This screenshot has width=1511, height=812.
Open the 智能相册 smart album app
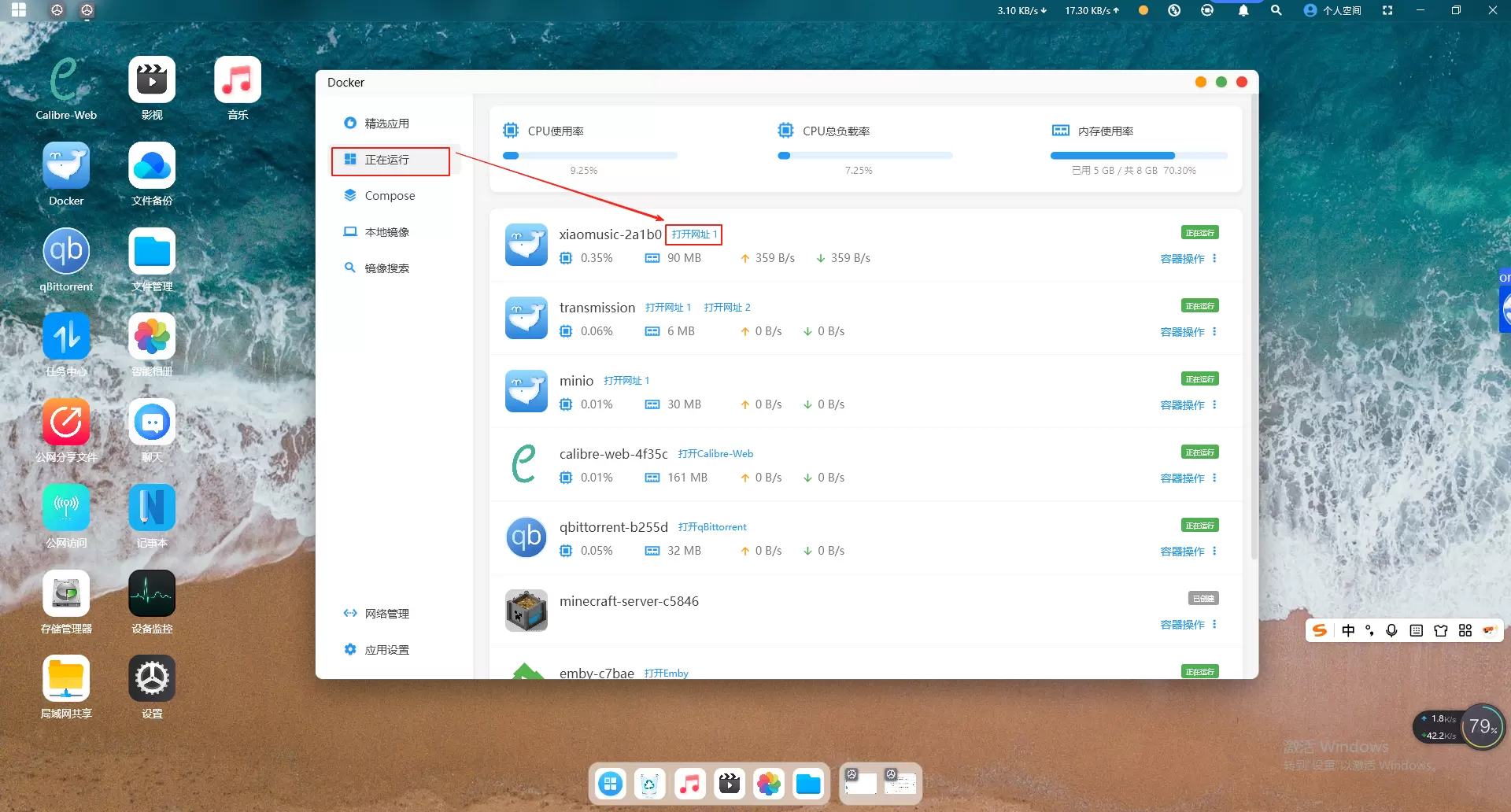coord(152,338)
